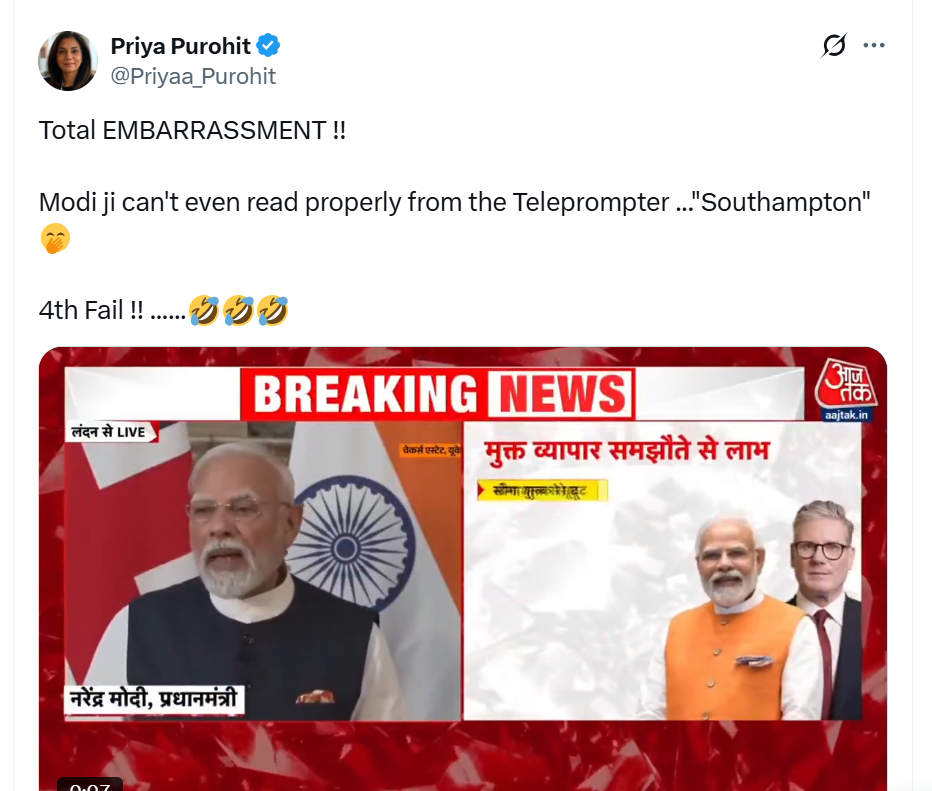
Task: Click the aajtak.in label under logo
Action: coord(846,415)
